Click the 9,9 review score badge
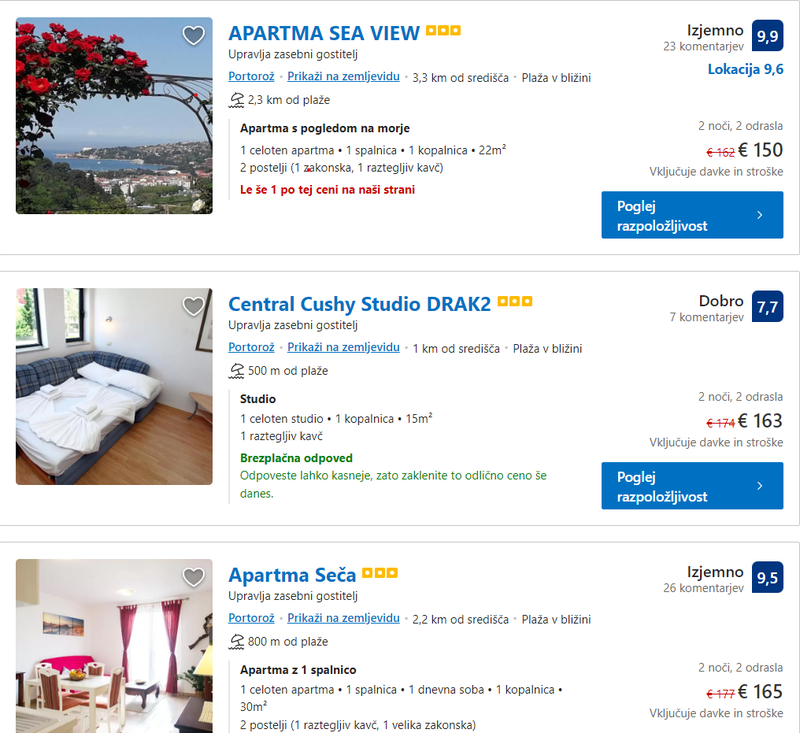The image size is (800, 733). coord(767,36)
